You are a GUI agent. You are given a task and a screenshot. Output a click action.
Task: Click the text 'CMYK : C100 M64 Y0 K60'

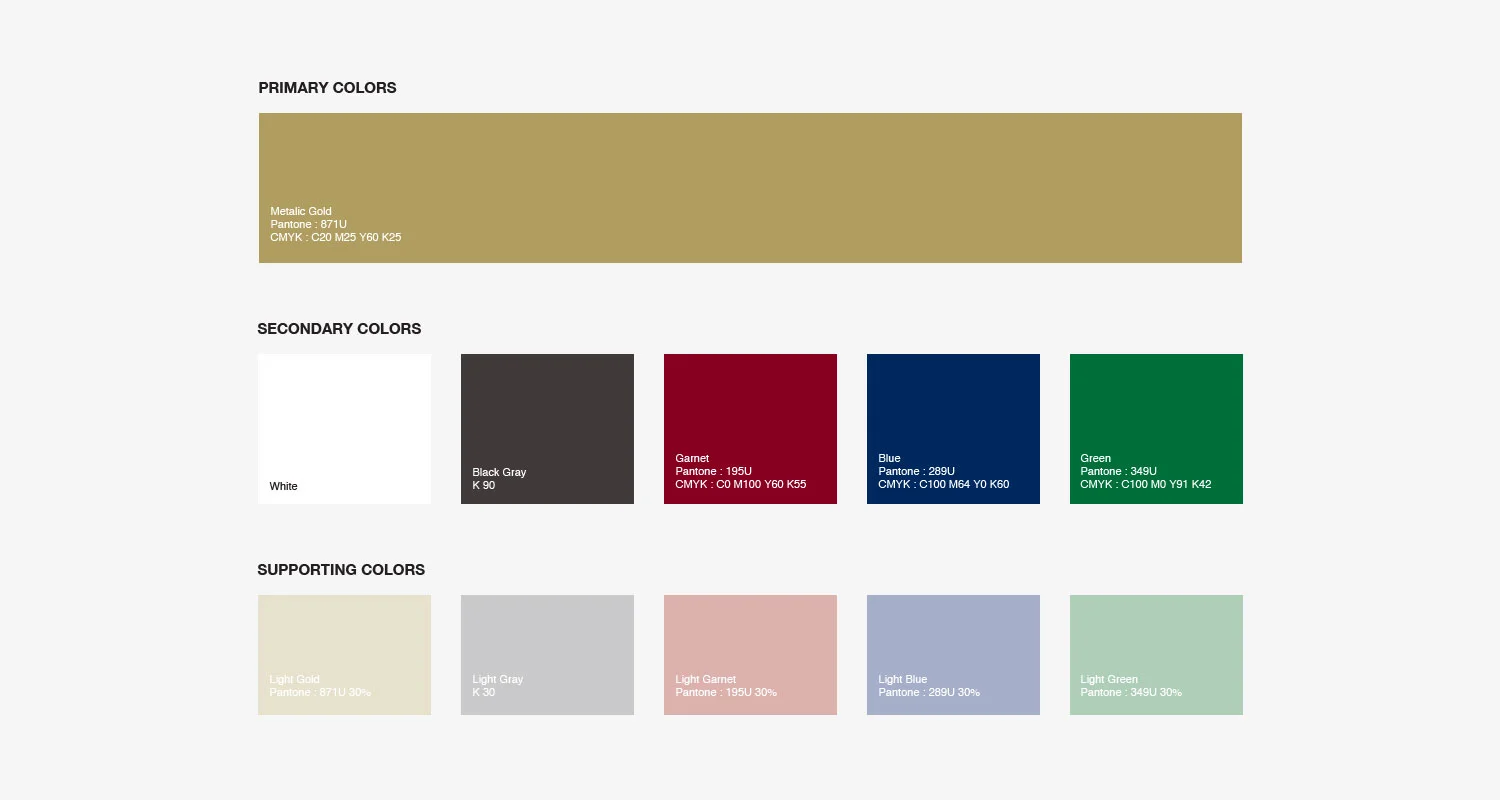tap(944, 485)
